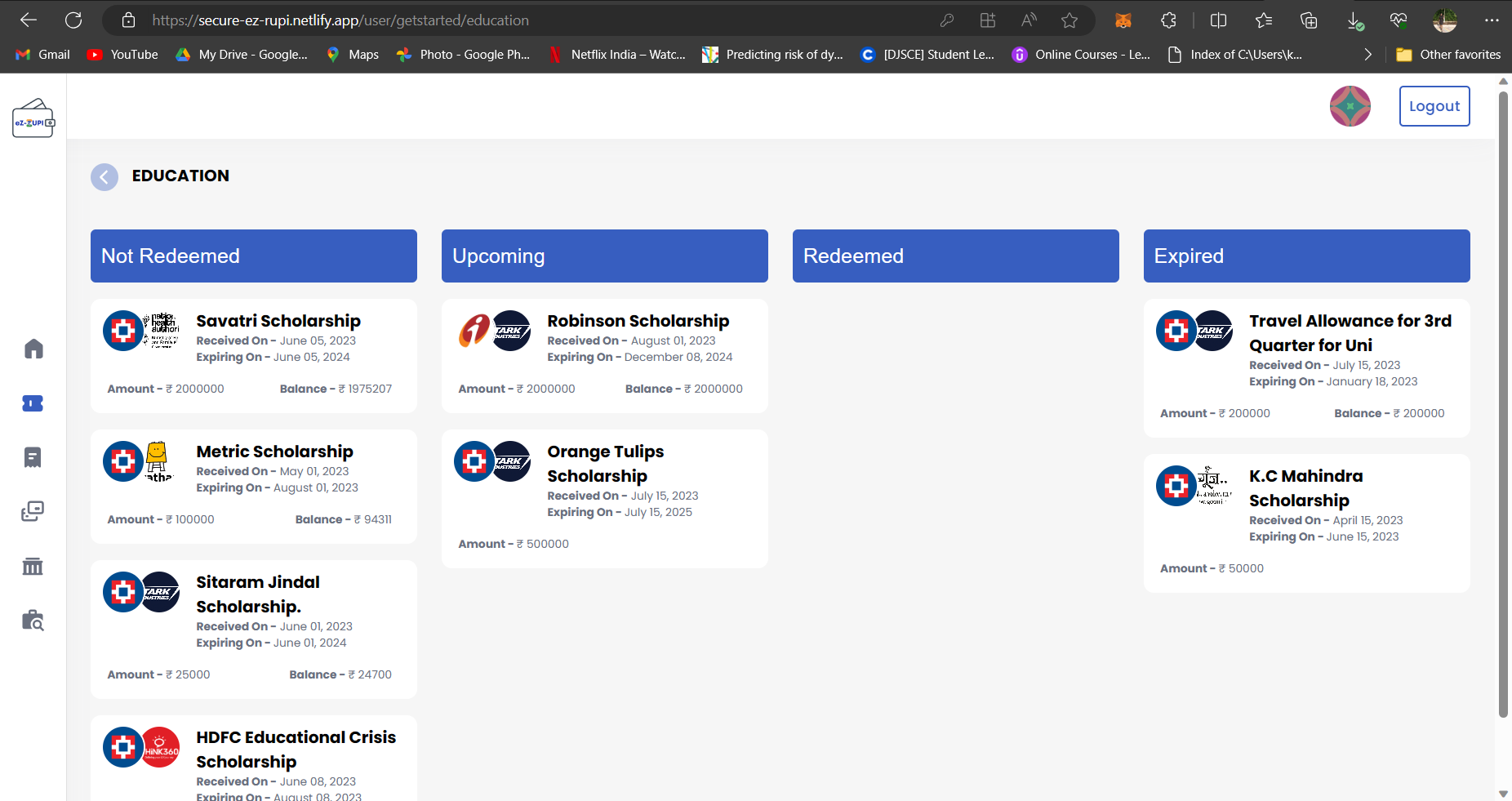Select the Expired column header

point(1305,256)
